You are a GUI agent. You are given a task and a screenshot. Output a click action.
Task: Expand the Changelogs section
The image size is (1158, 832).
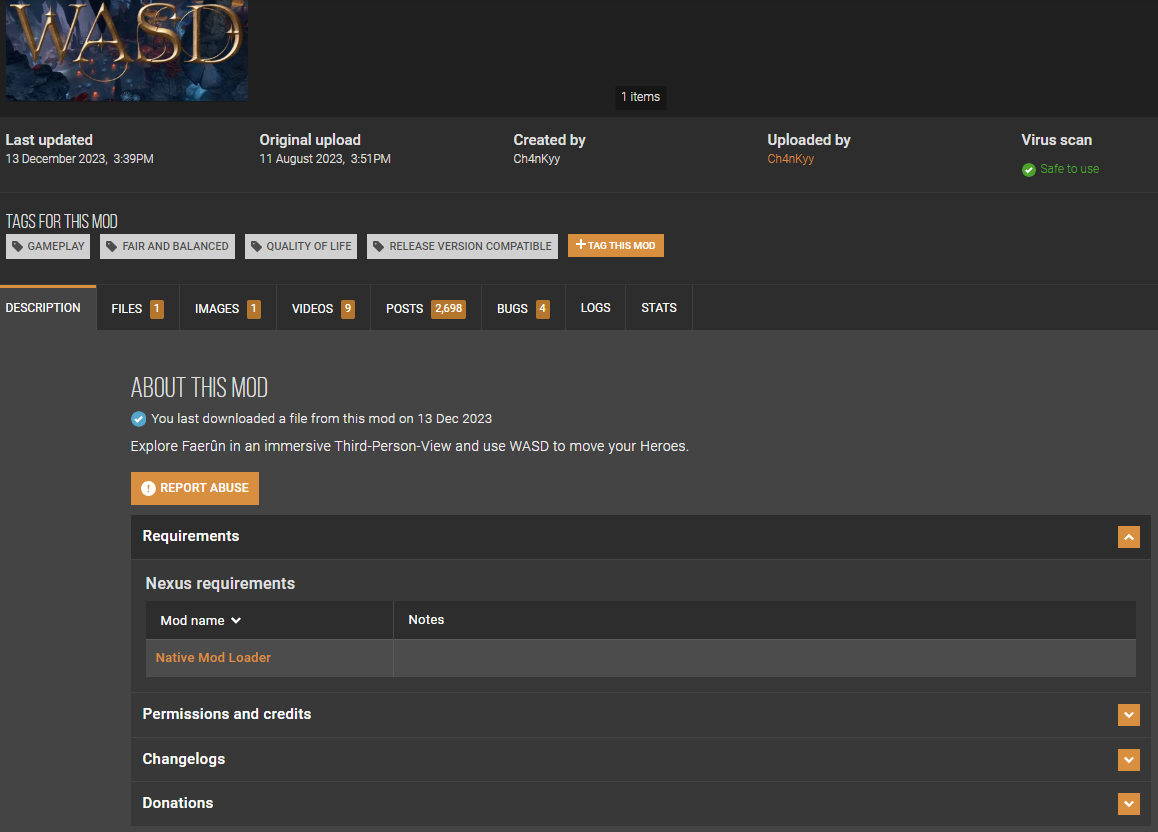(1128, 760)
